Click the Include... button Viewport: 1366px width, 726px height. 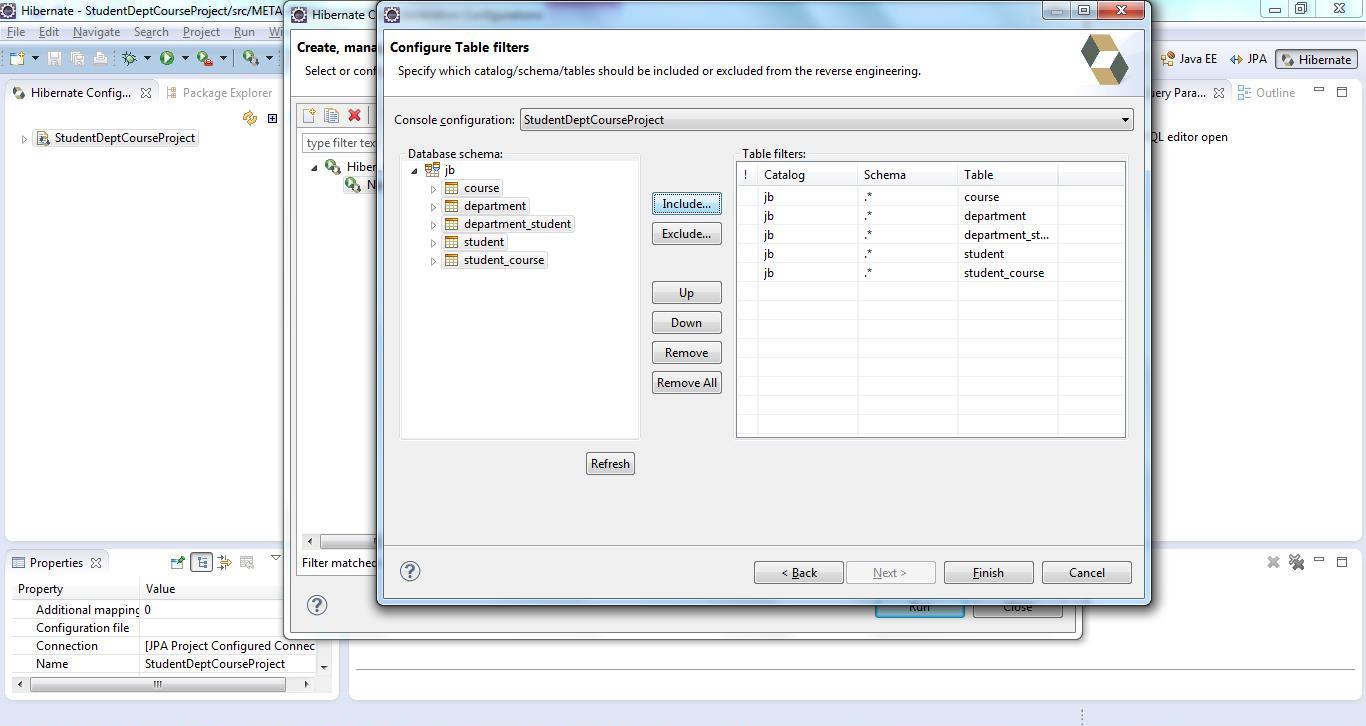[x=686, y=204]
